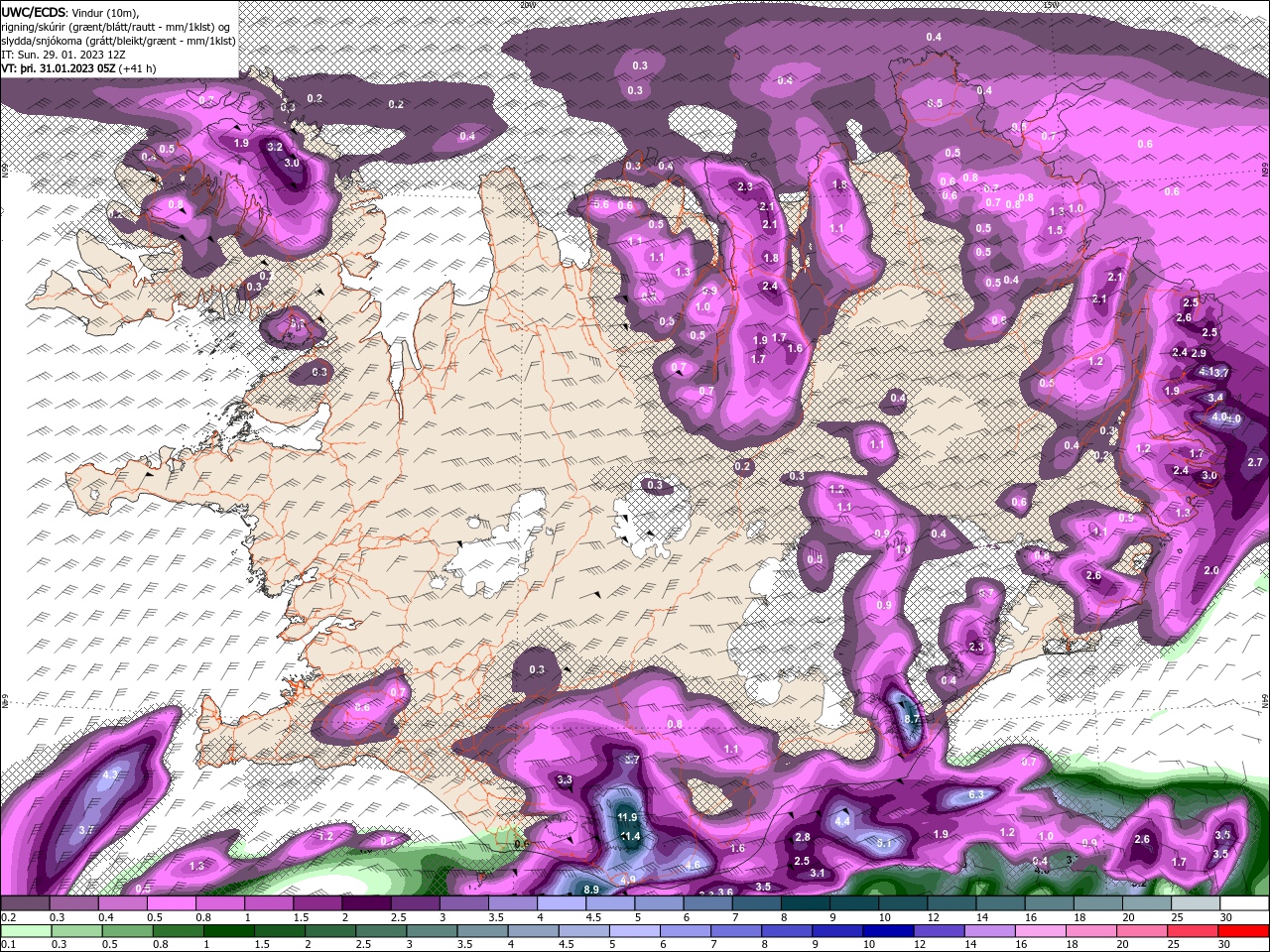
Task: Select the 4 swatch in the lower legend row
Action: (x=532, y=931)
